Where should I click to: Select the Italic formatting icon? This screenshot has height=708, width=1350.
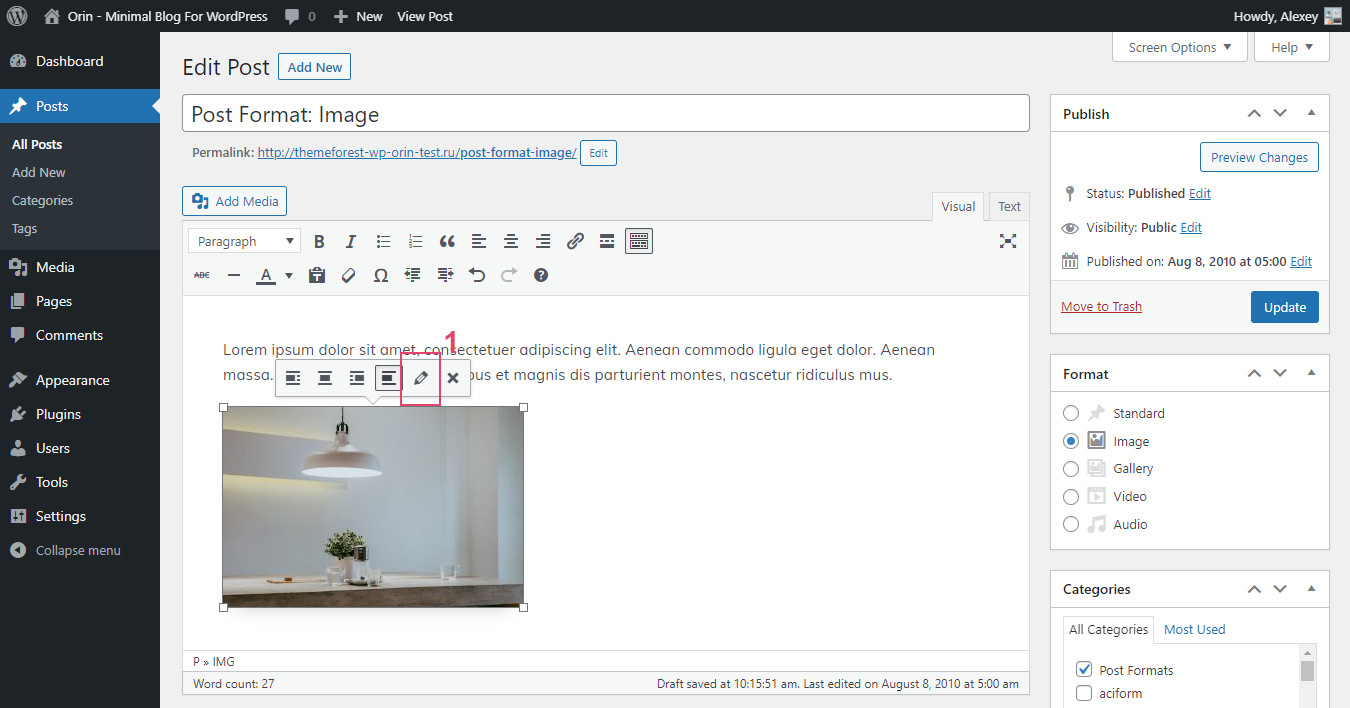pos(351,240)
